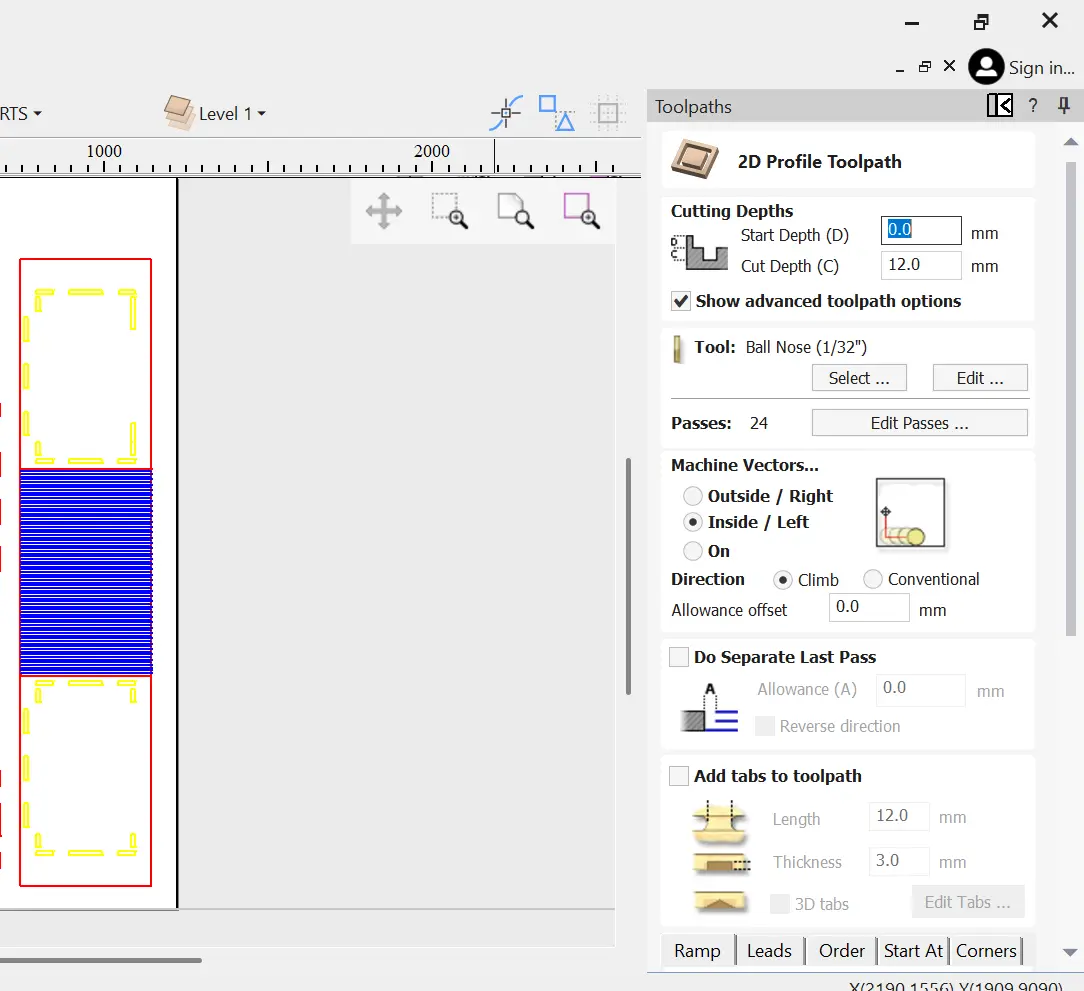Screen dimensions: 1084x991
Task: Click the Allowance (A) input field
Action: [x=921, y=689]
